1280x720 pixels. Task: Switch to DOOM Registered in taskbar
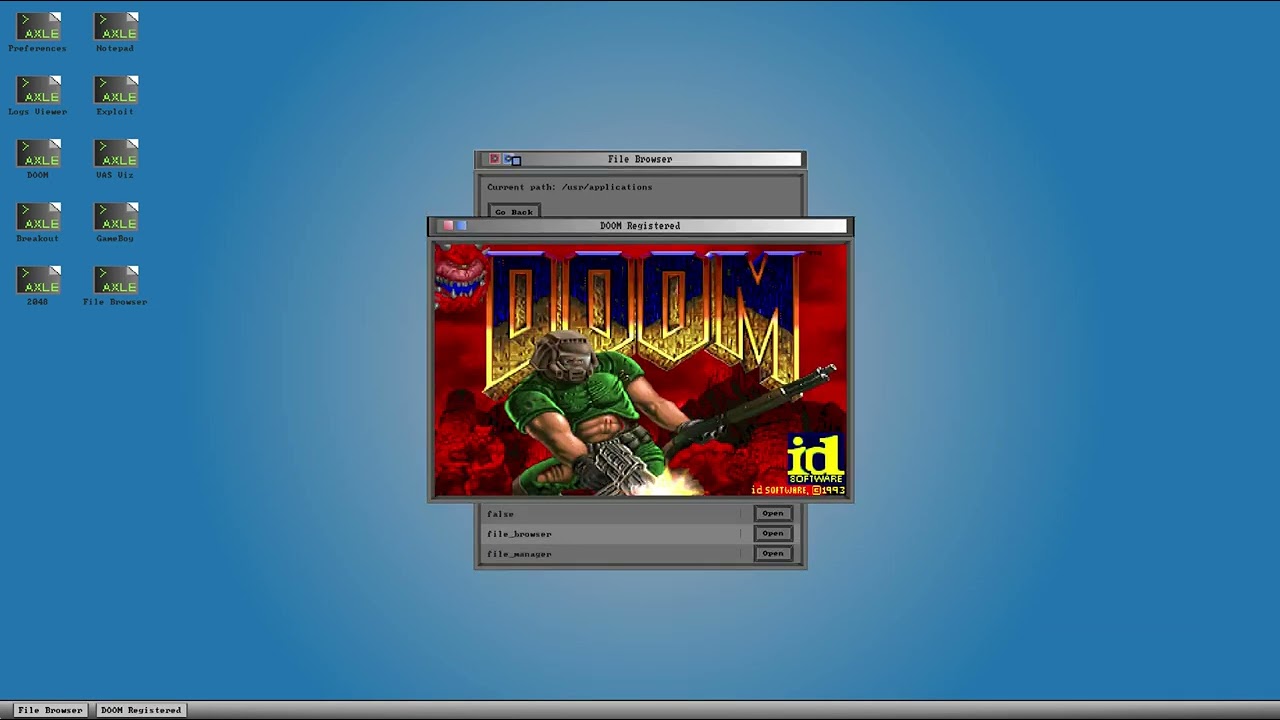pyautogui.click(x=141, y=710)
